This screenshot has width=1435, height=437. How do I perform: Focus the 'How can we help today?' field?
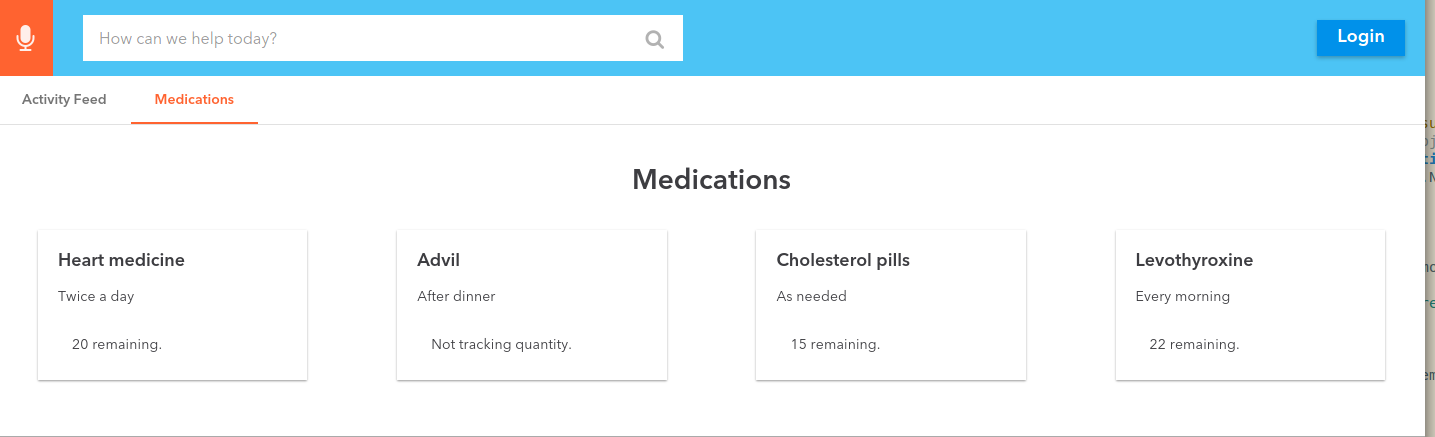[x=360, y=39]
